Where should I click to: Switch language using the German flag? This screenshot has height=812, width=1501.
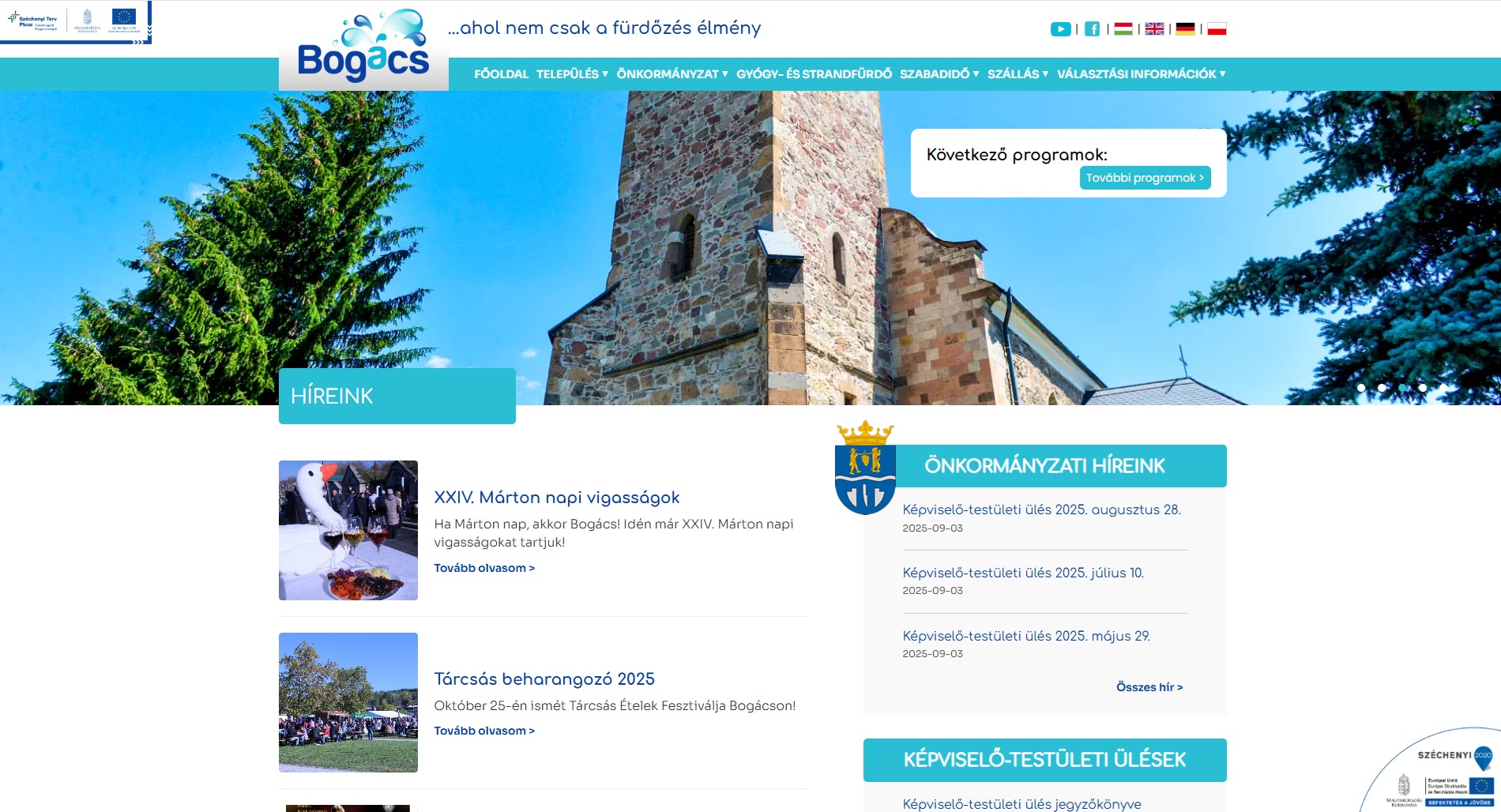click(x=1186, y=28)
